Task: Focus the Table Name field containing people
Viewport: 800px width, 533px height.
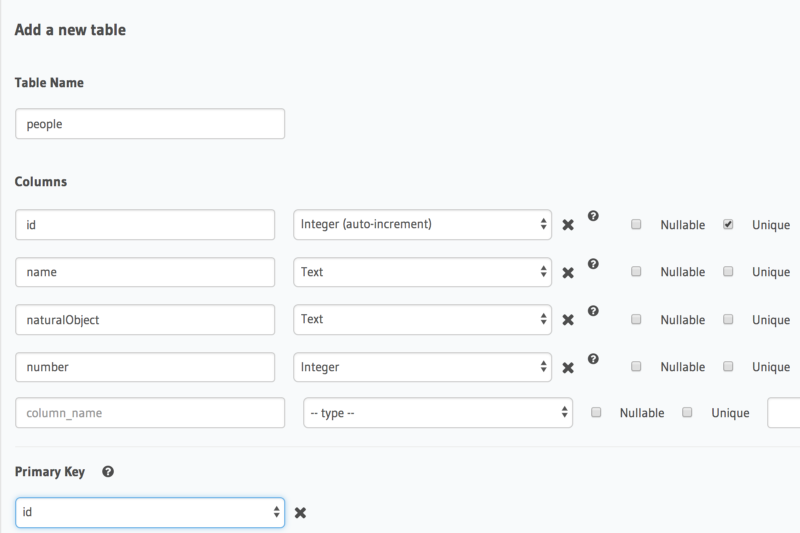Action: (x=150, y=123)
